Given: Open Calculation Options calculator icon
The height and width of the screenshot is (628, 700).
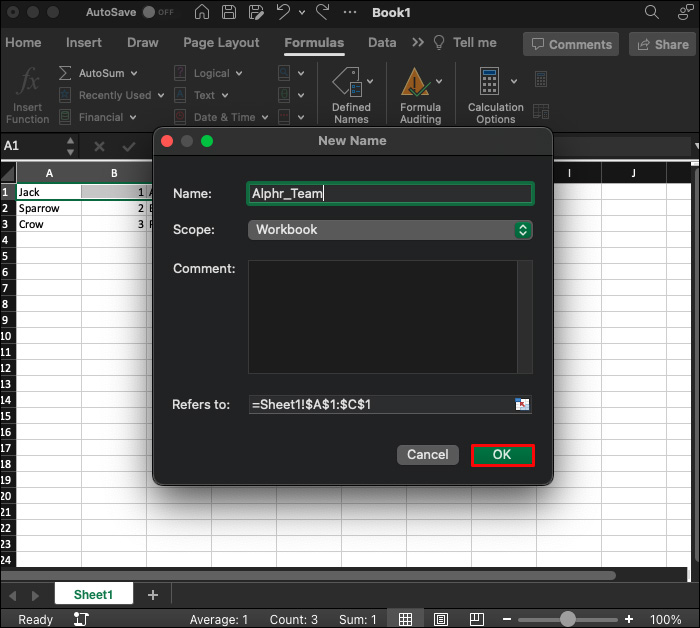Looking at the screenshot, I should click(490, 82).
